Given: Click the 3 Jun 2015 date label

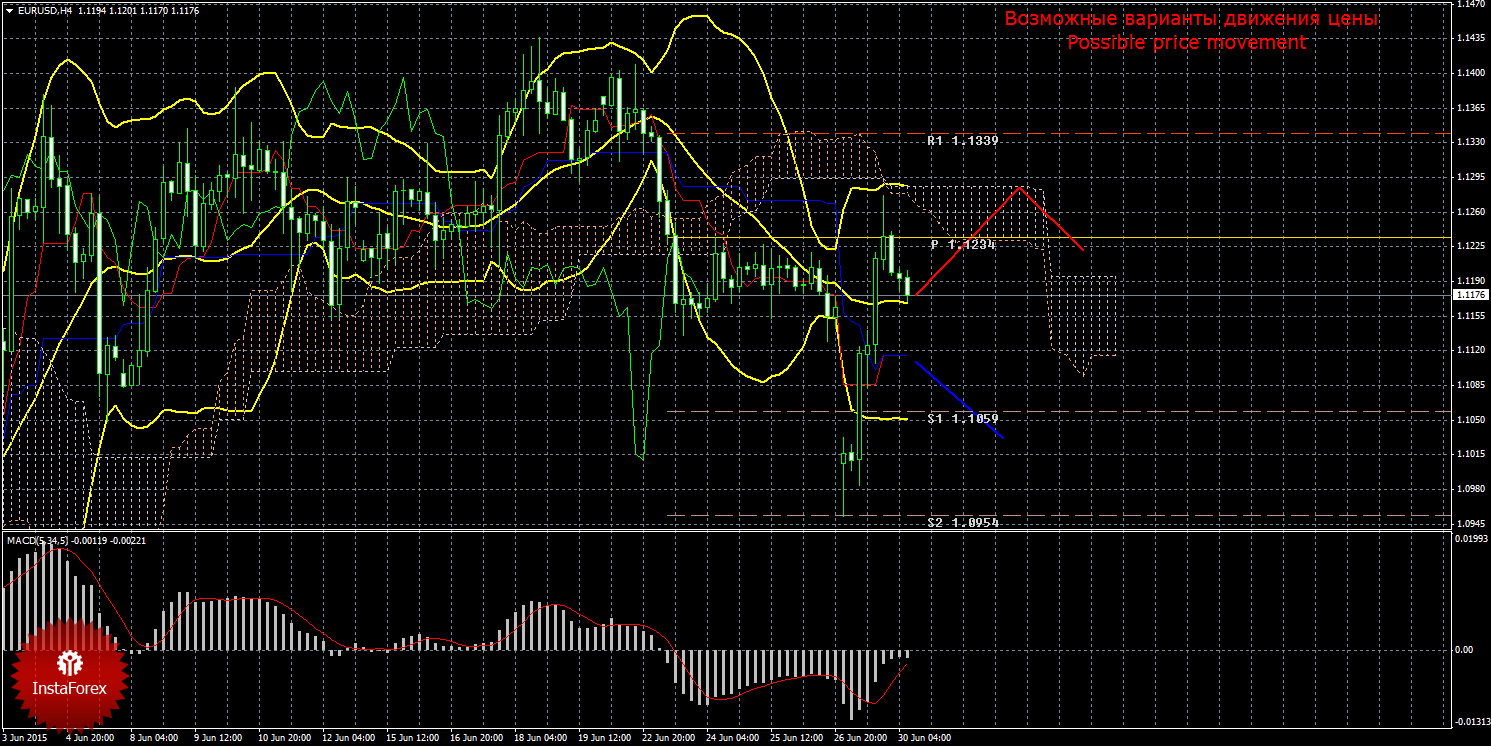Looking at the screenshot, I should pyautogui.click(x=26, y=738).
